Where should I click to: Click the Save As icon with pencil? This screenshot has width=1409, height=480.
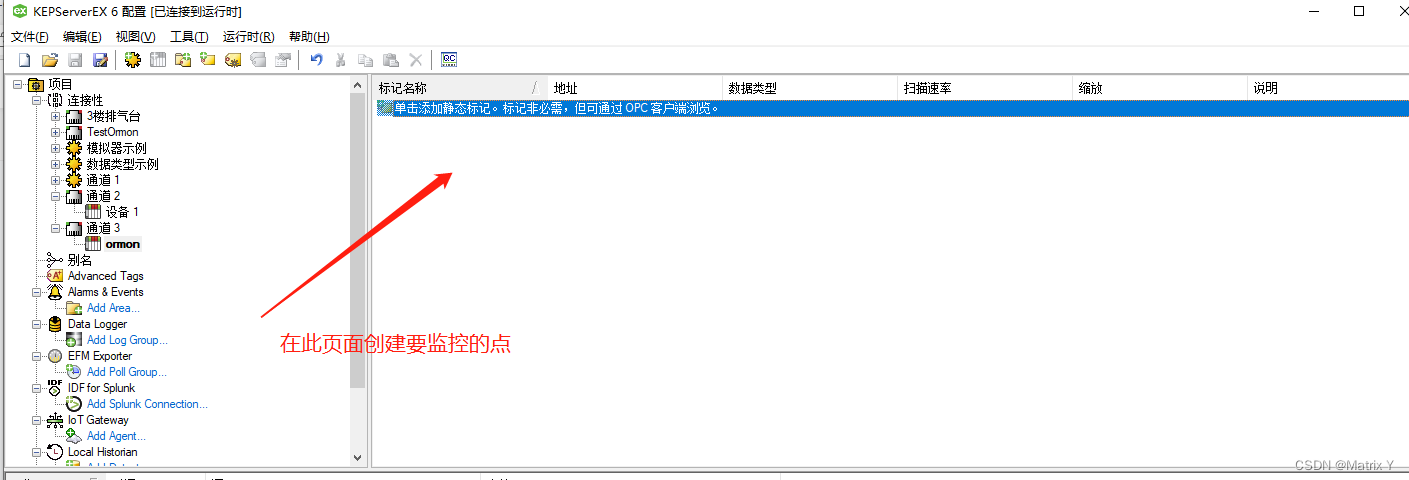pyautogui.click(x=100, y=60)
